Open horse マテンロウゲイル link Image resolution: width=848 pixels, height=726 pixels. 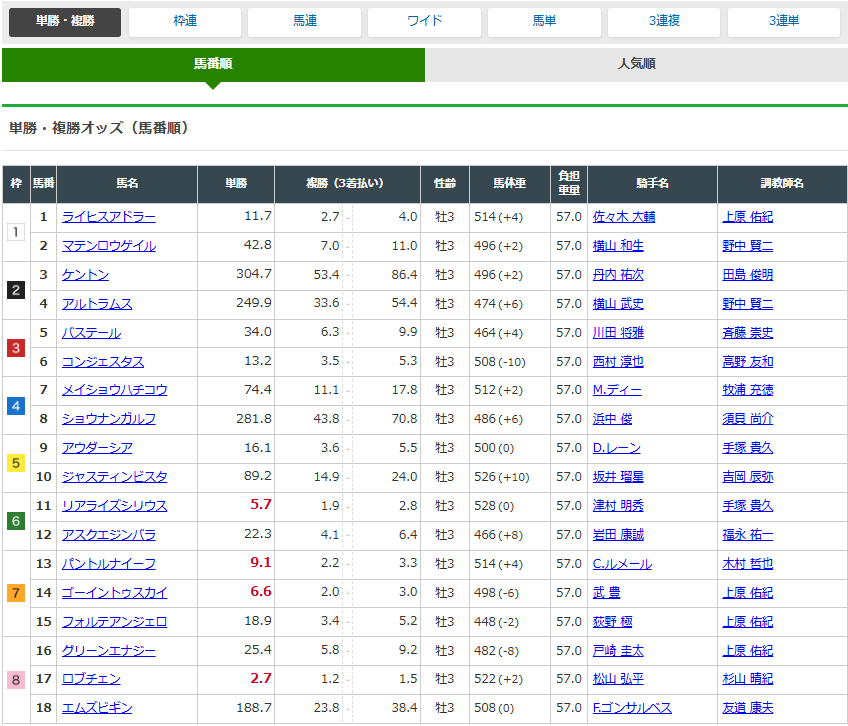pyautogui.click(x=109, y=246)
